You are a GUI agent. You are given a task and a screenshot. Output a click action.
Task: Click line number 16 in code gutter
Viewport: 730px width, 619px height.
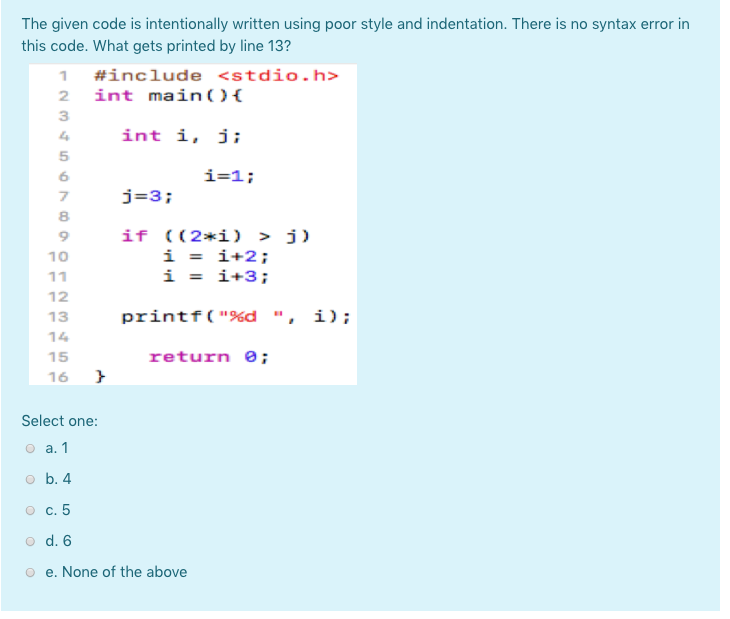click(x=58, y=377)
